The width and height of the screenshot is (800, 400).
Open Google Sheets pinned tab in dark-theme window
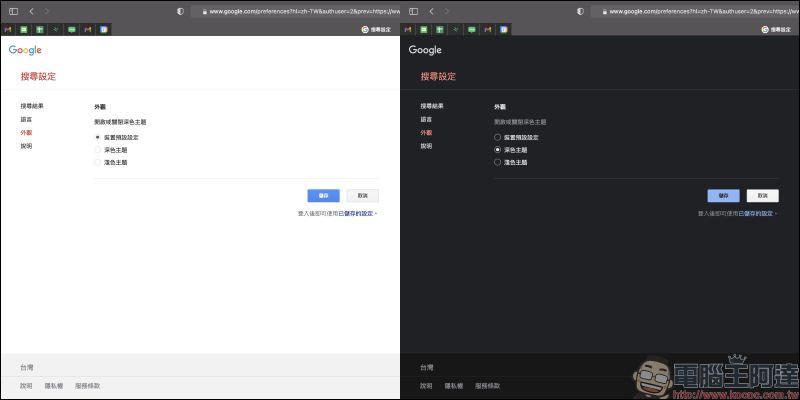(x=440, y=30)
